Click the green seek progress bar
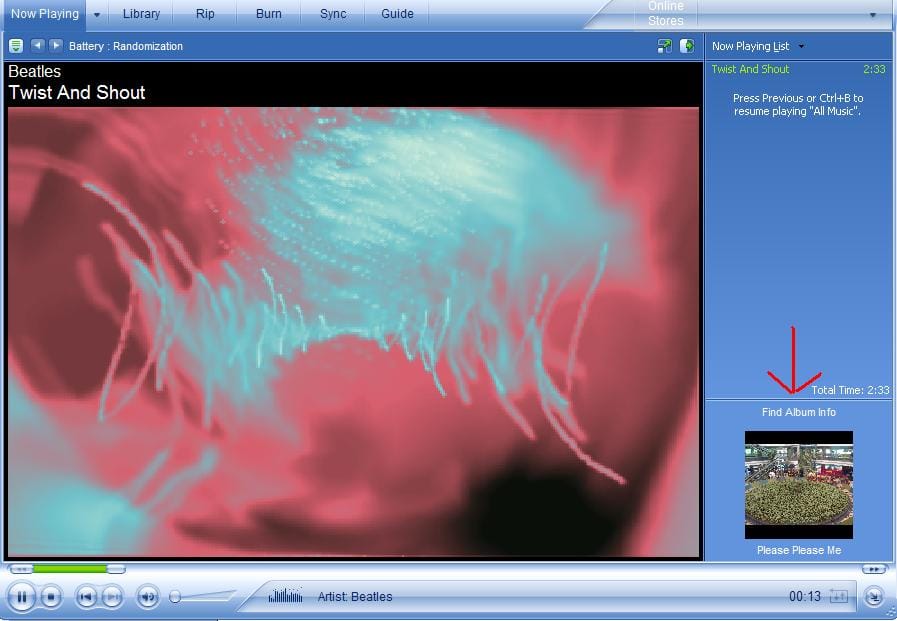This screenshot has width=897, height=621. (70, 569)
